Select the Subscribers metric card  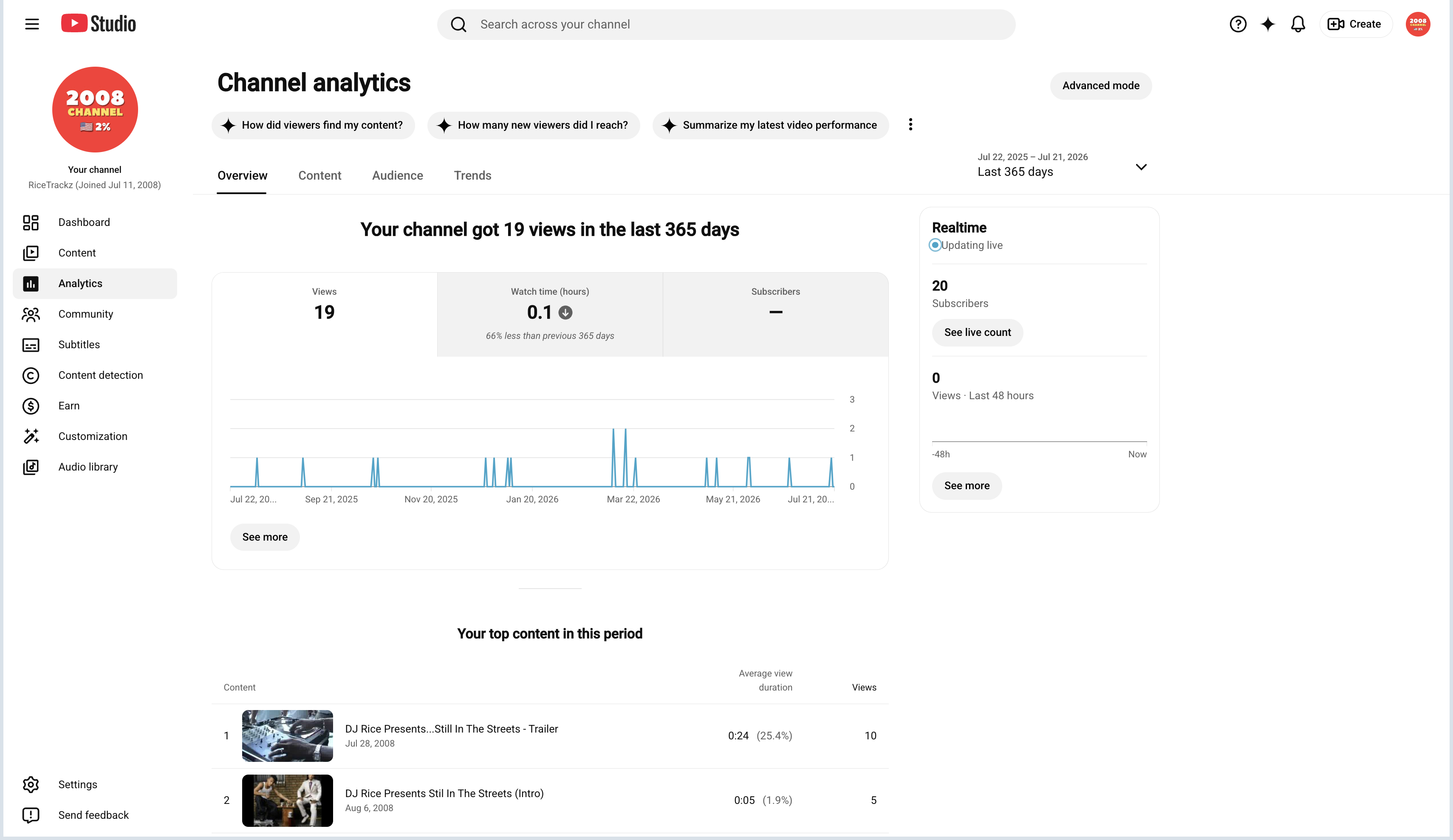click(x=775, y=314)
